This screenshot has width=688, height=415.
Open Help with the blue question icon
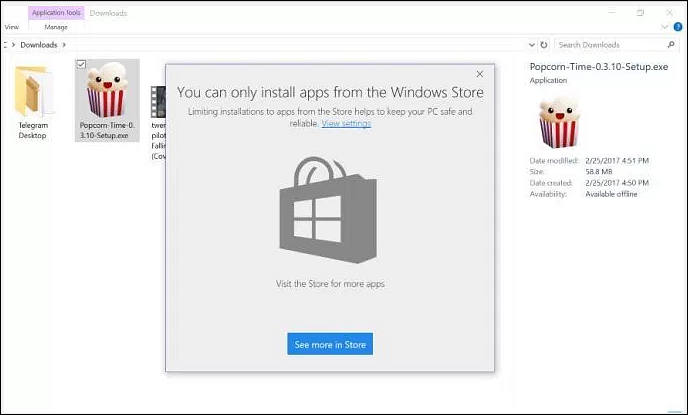pyautogui.click(x=678, y=27)
